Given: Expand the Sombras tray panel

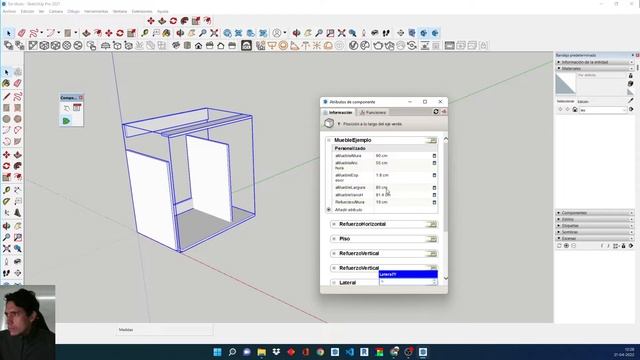Looking at the screenshot, I should point(595,232).
